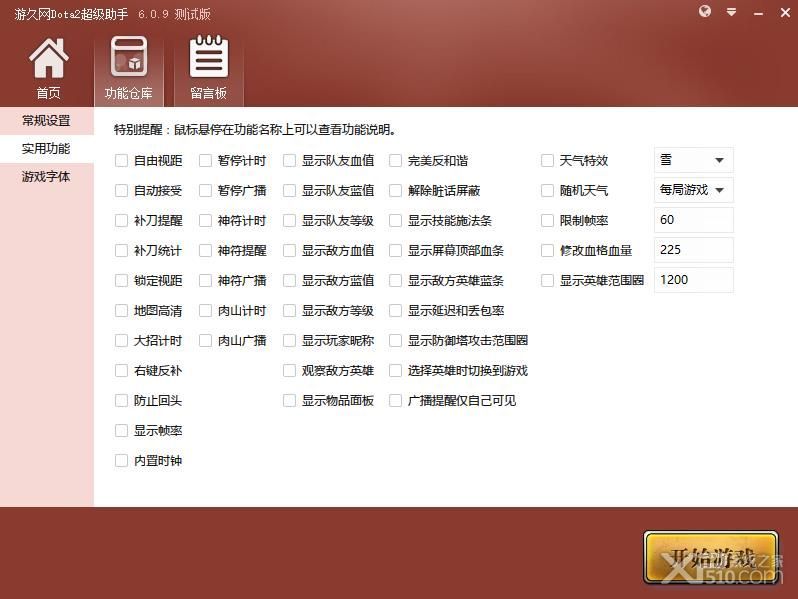Open the 功能仓库 icon tab
Screen dimensions: 798x599
point(128,69)
